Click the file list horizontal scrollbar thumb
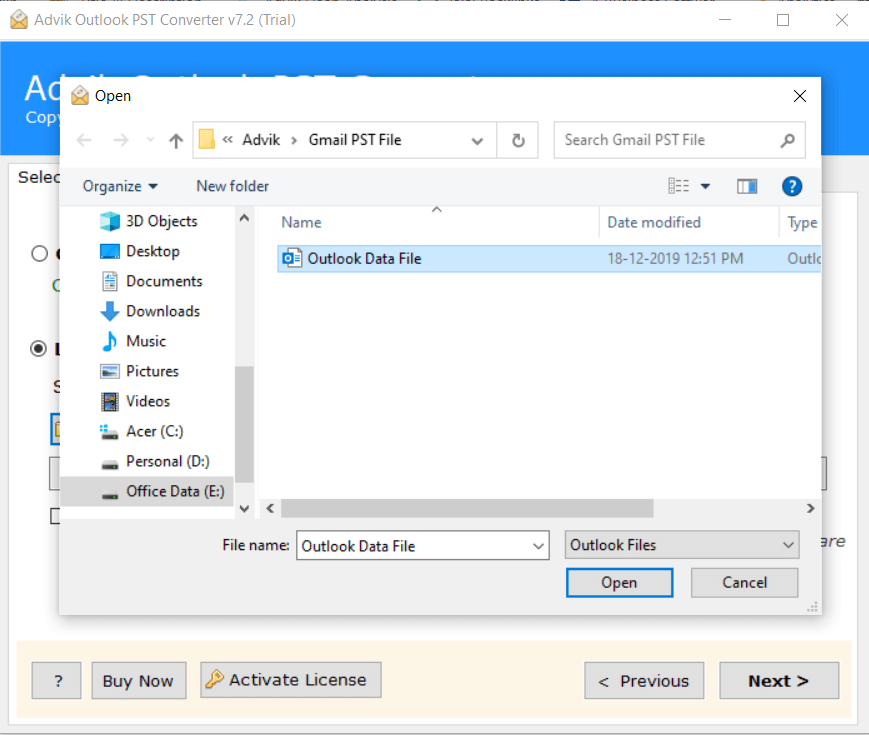Image resolution: width=869 pixels, height=735 pixels. tap(467, 508)
